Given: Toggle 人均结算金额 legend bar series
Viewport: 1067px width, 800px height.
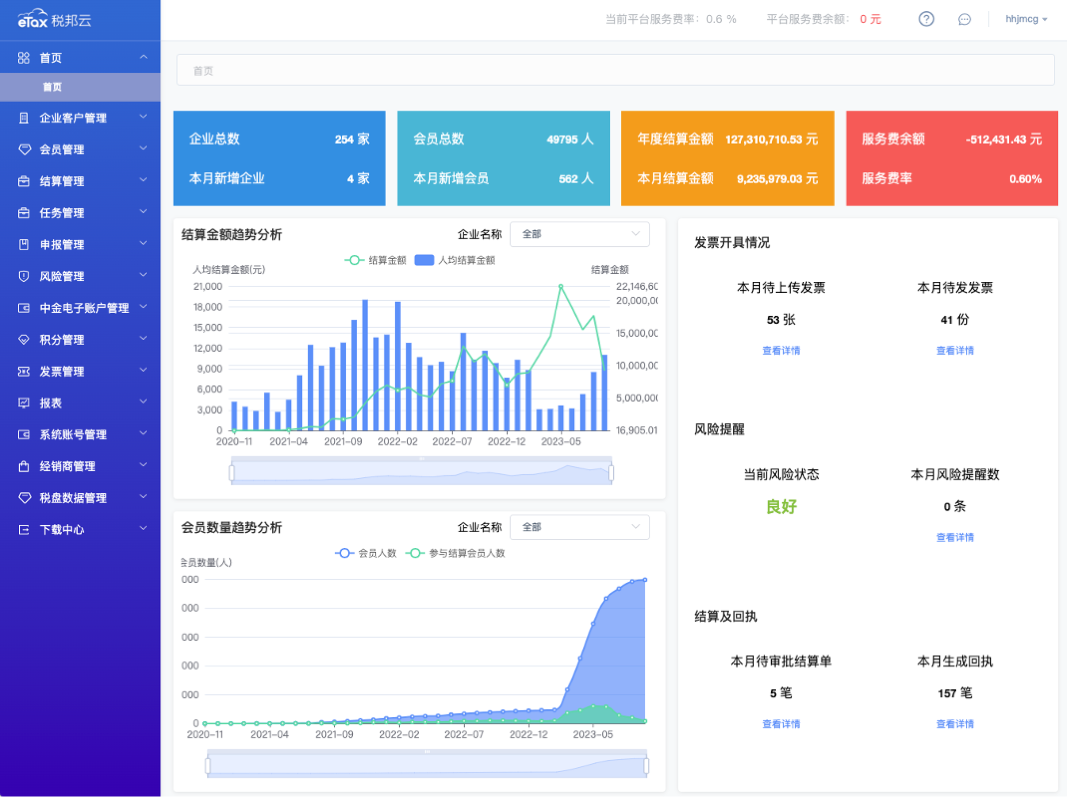Looking at the screenshot, I should [454, 260].
